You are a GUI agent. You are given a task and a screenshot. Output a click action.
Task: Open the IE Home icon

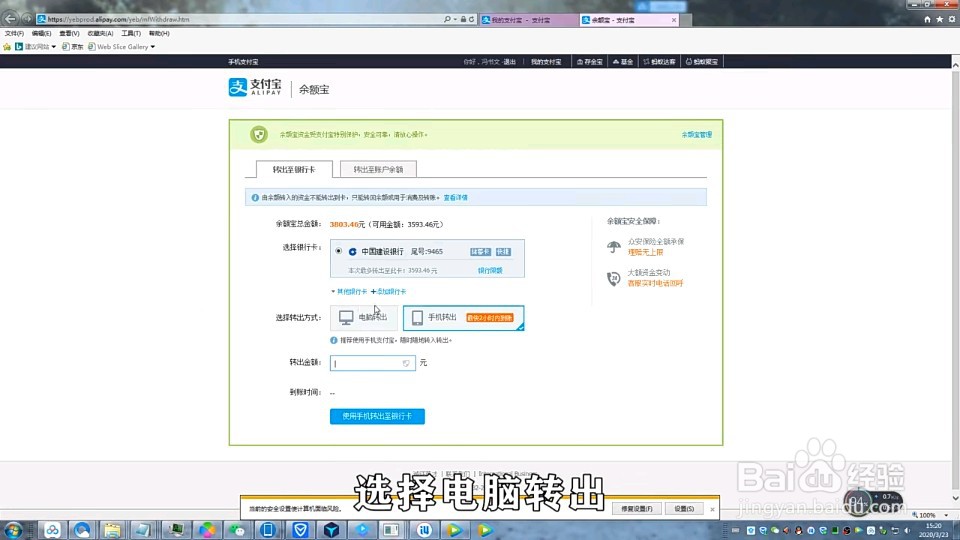tap(927, 20)
